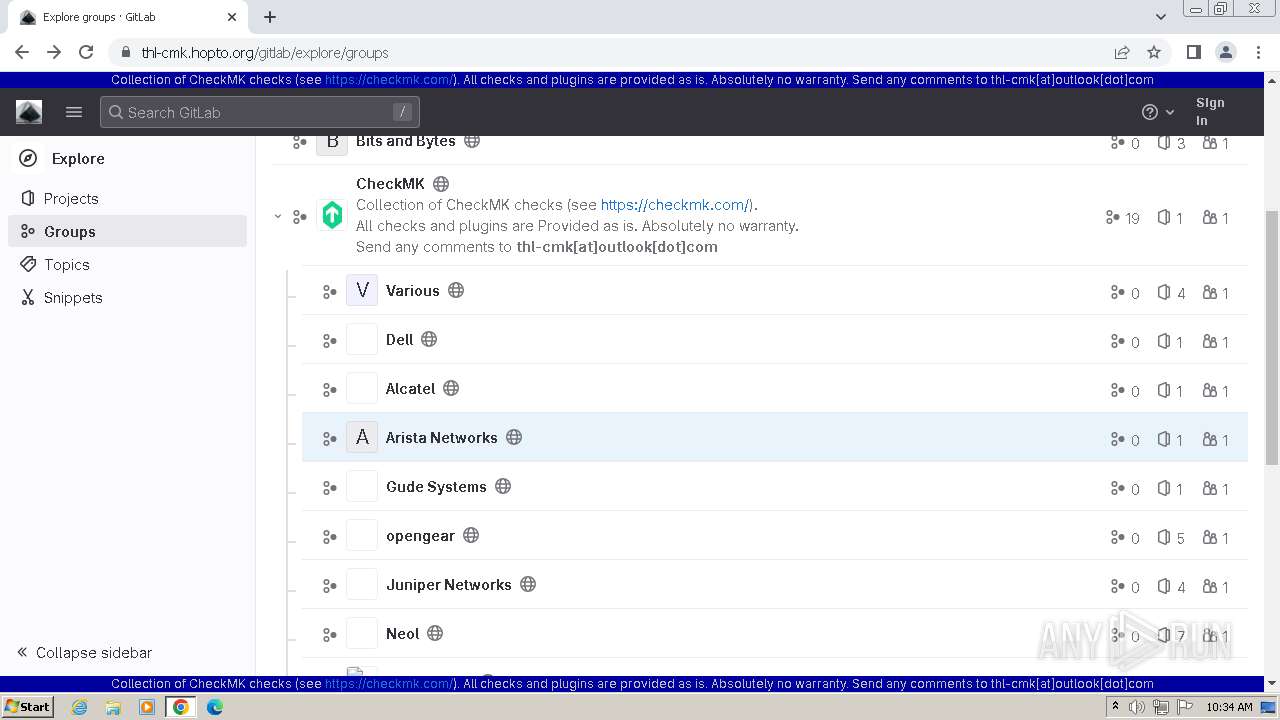1280x720 pixels.
Task: Click the subgroup tree icon in opengear row
Action: [329, 537]
